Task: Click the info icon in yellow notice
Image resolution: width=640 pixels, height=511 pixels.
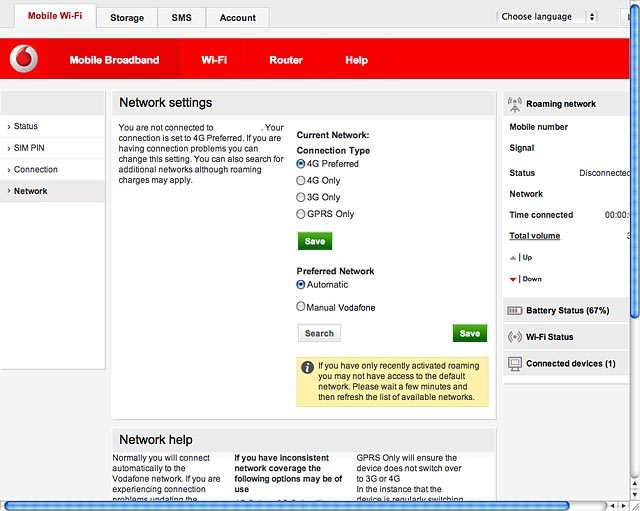Action: coord(307,367)
